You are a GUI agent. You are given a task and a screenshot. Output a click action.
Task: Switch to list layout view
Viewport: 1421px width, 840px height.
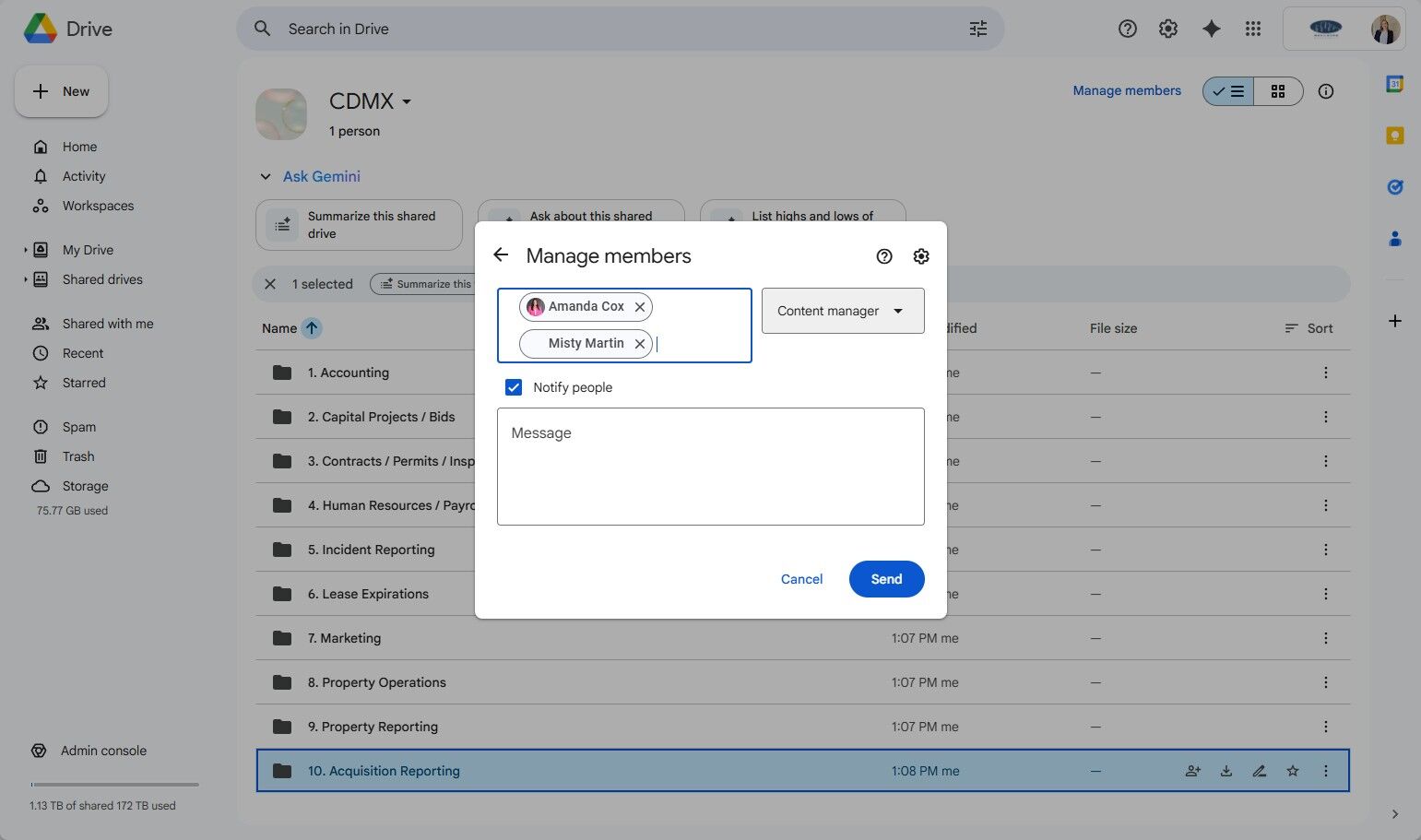tap(1228, 91)
